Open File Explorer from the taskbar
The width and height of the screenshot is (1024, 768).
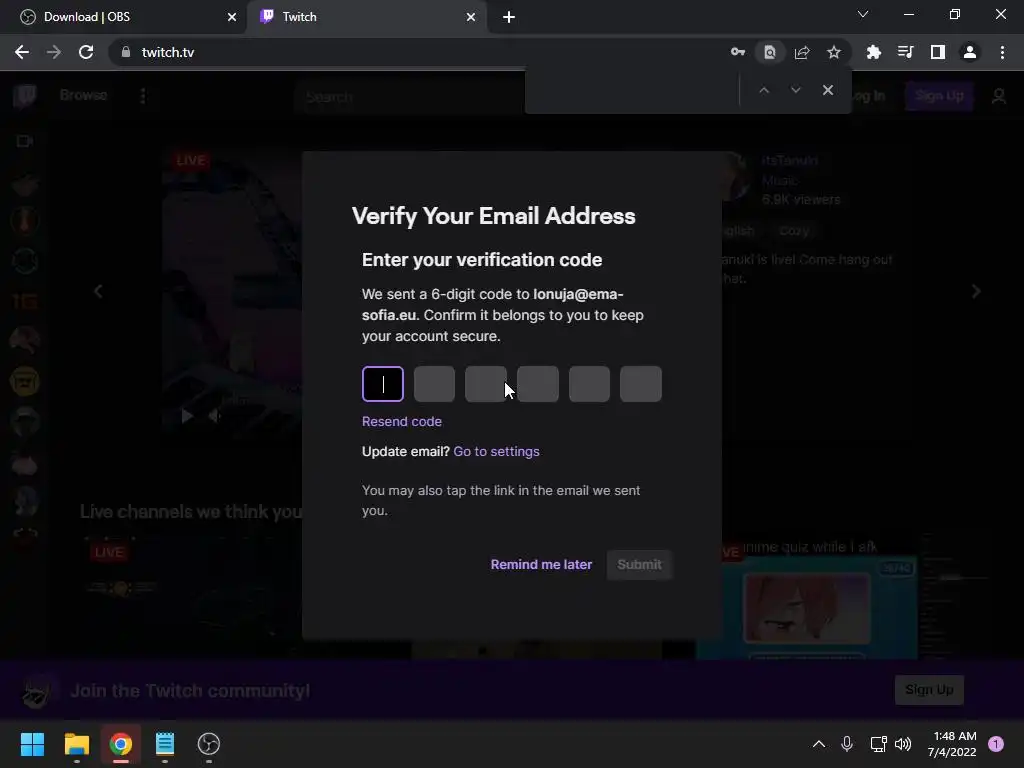(76, 744)
